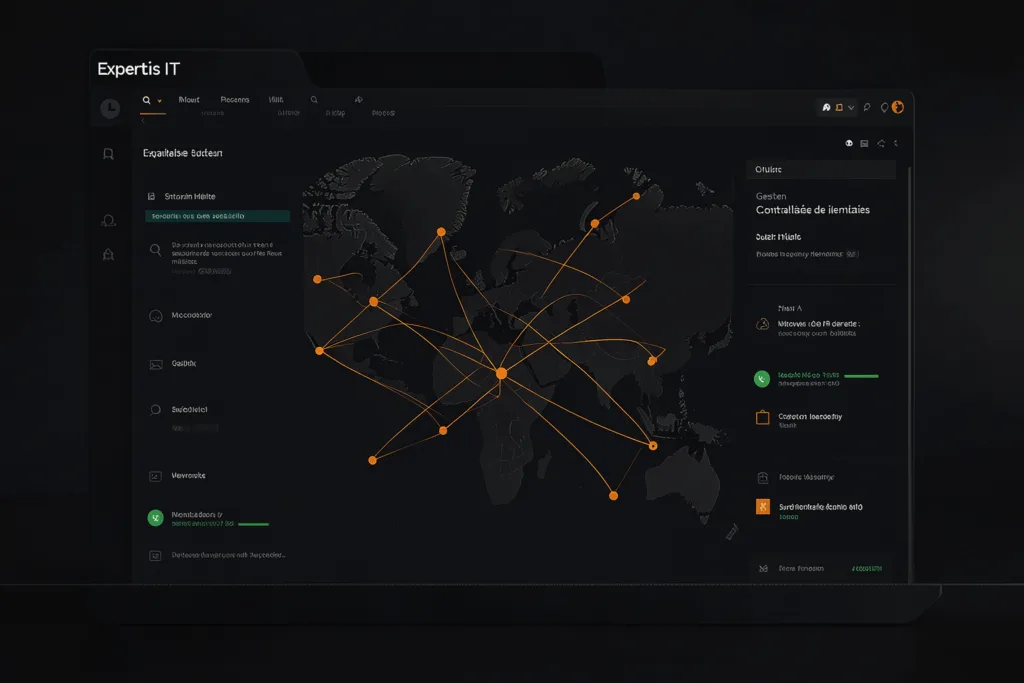This screenshot has width=1024, height=683.
Task: Select the large central orange hub node on the map
Action: click(x=502, y=373)
